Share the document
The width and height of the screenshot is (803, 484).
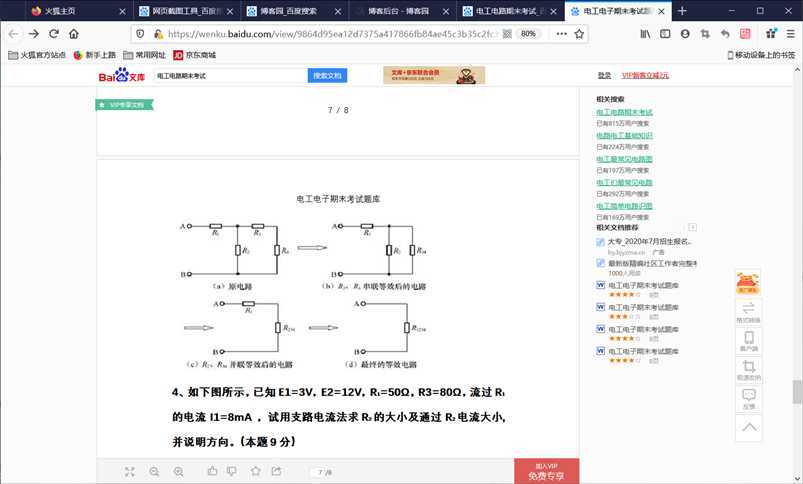[277, 471]
